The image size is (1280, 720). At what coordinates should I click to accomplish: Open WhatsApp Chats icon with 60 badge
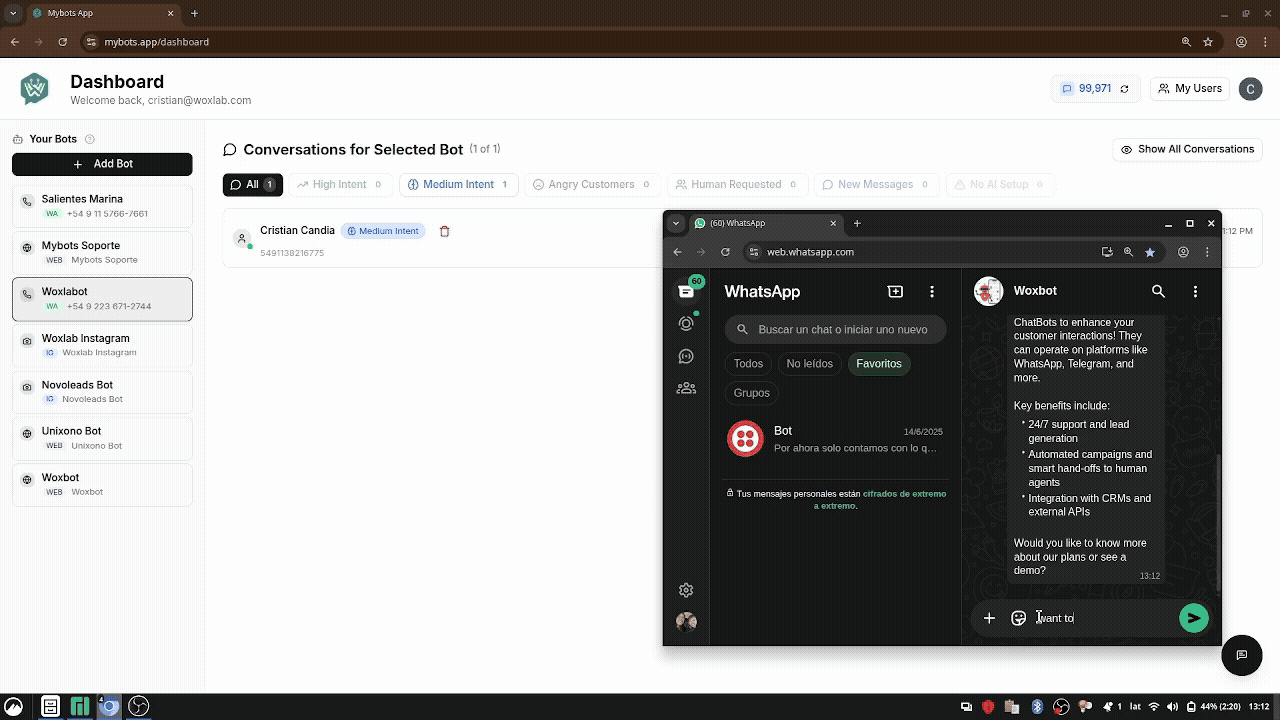(686, 291)
